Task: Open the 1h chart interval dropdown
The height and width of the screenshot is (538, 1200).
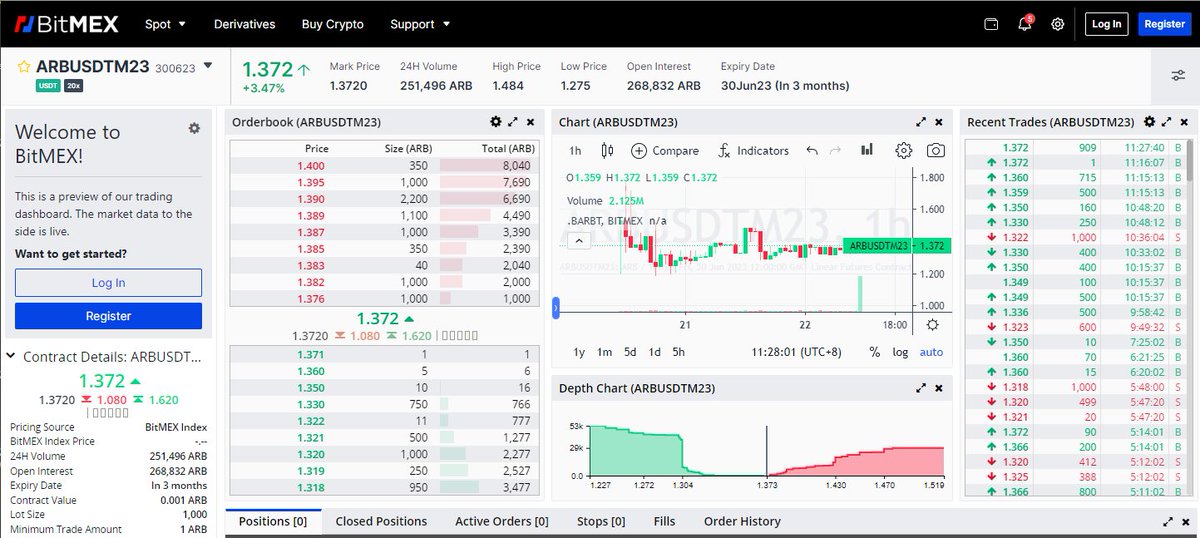Action: pyautogui.click(x=575, y=151)
